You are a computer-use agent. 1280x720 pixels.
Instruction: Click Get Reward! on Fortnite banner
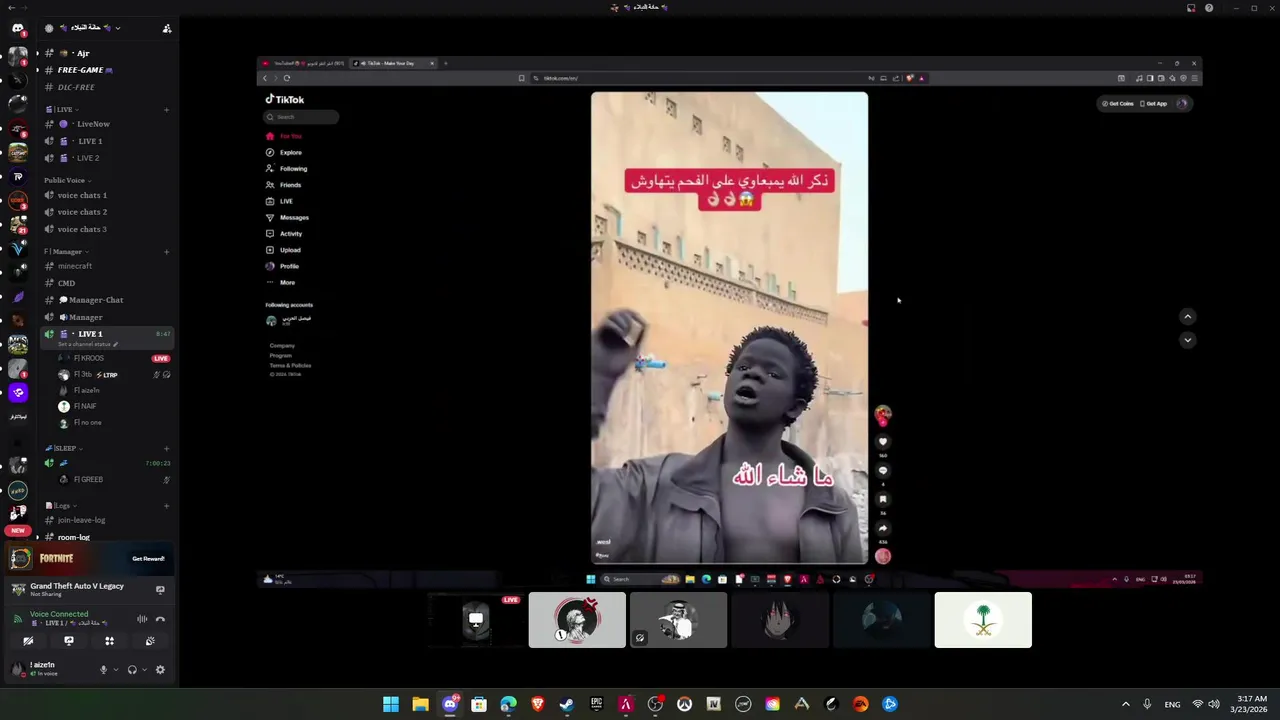(x=148, y=559)
